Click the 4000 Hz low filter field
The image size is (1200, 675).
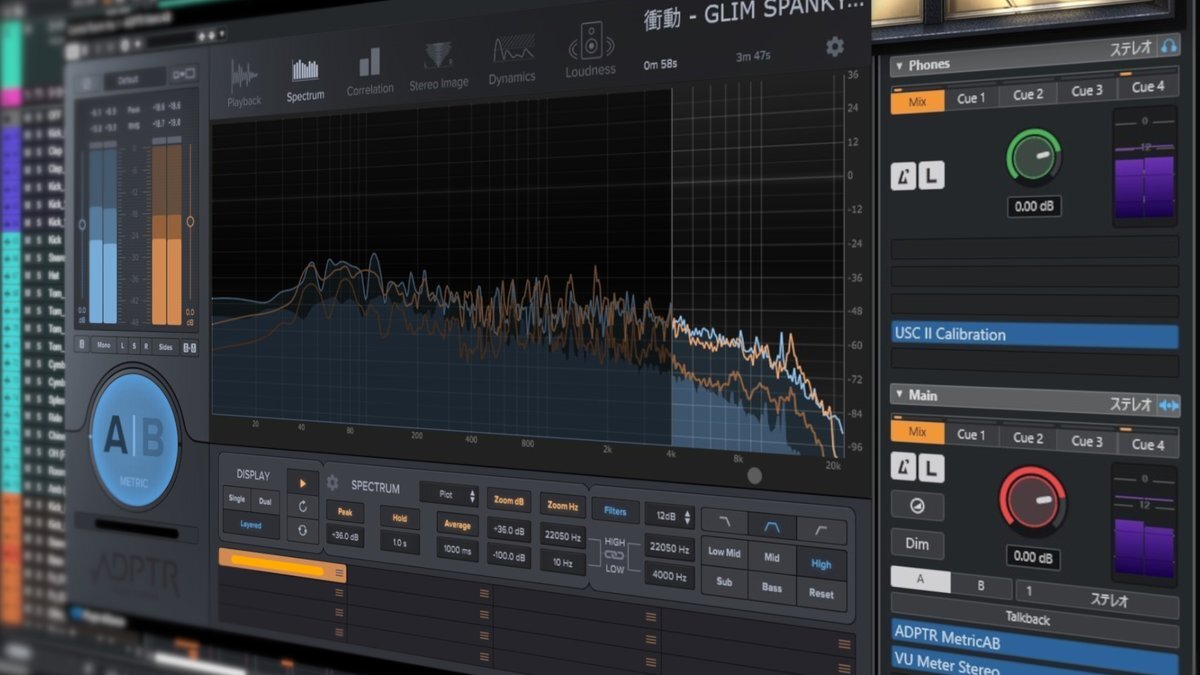pyautogui.click(x=669, y=577)
